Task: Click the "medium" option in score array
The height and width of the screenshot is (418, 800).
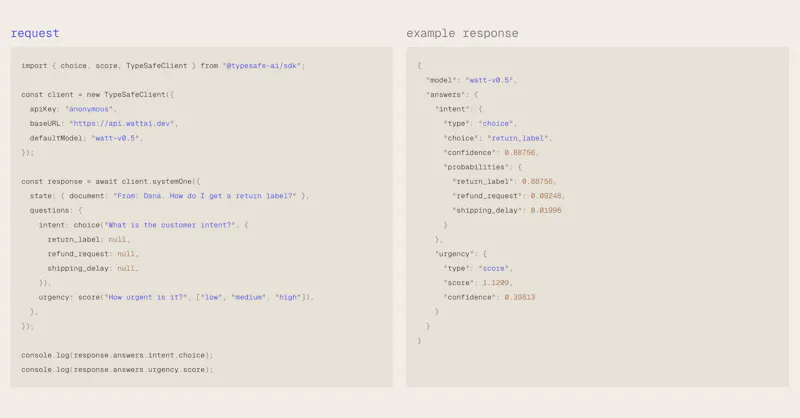Action: click(x=248, y=298)
